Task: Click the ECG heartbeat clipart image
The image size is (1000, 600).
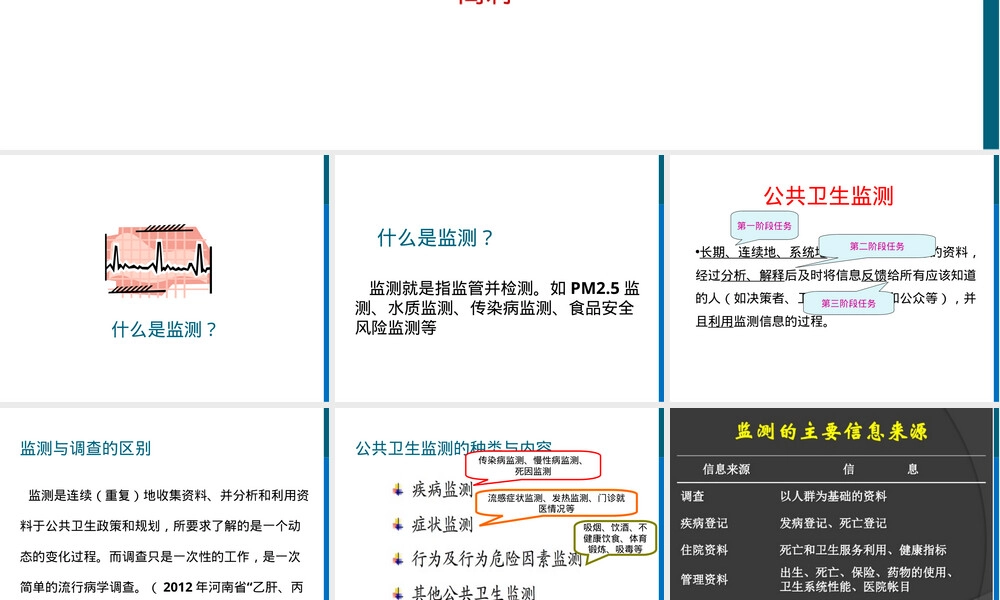Action: (x=158, y=261)
